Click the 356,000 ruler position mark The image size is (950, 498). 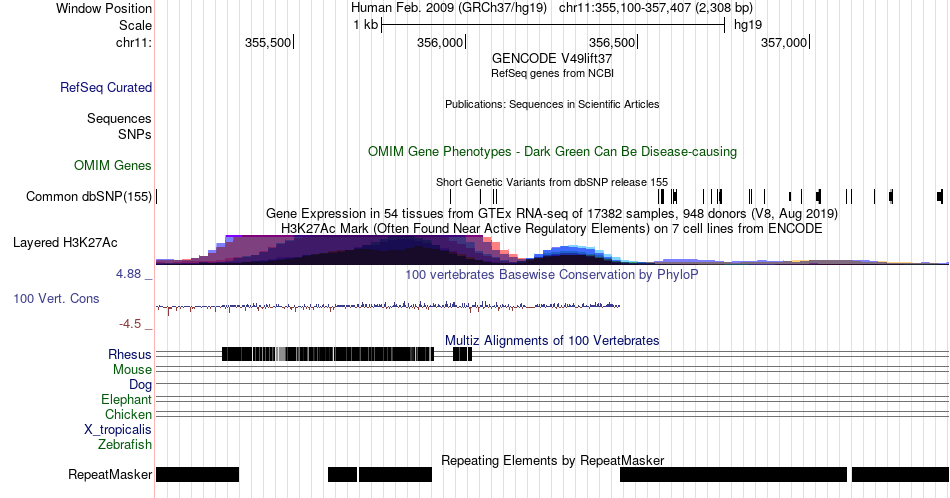(x=441, y=42)
